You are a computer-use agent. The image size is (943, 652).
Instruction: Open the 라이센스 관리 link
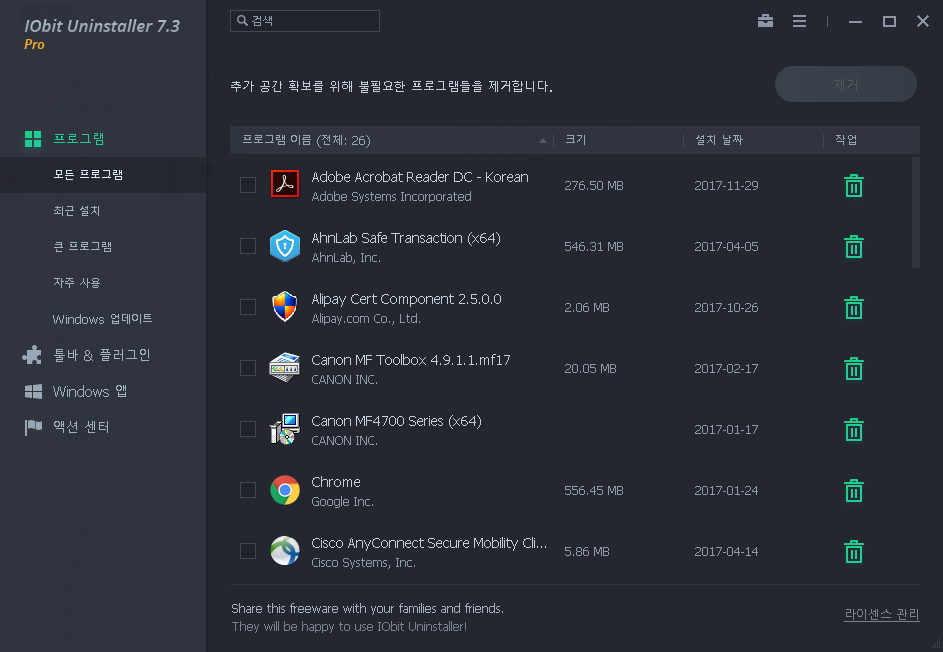(x=882, y=614)
